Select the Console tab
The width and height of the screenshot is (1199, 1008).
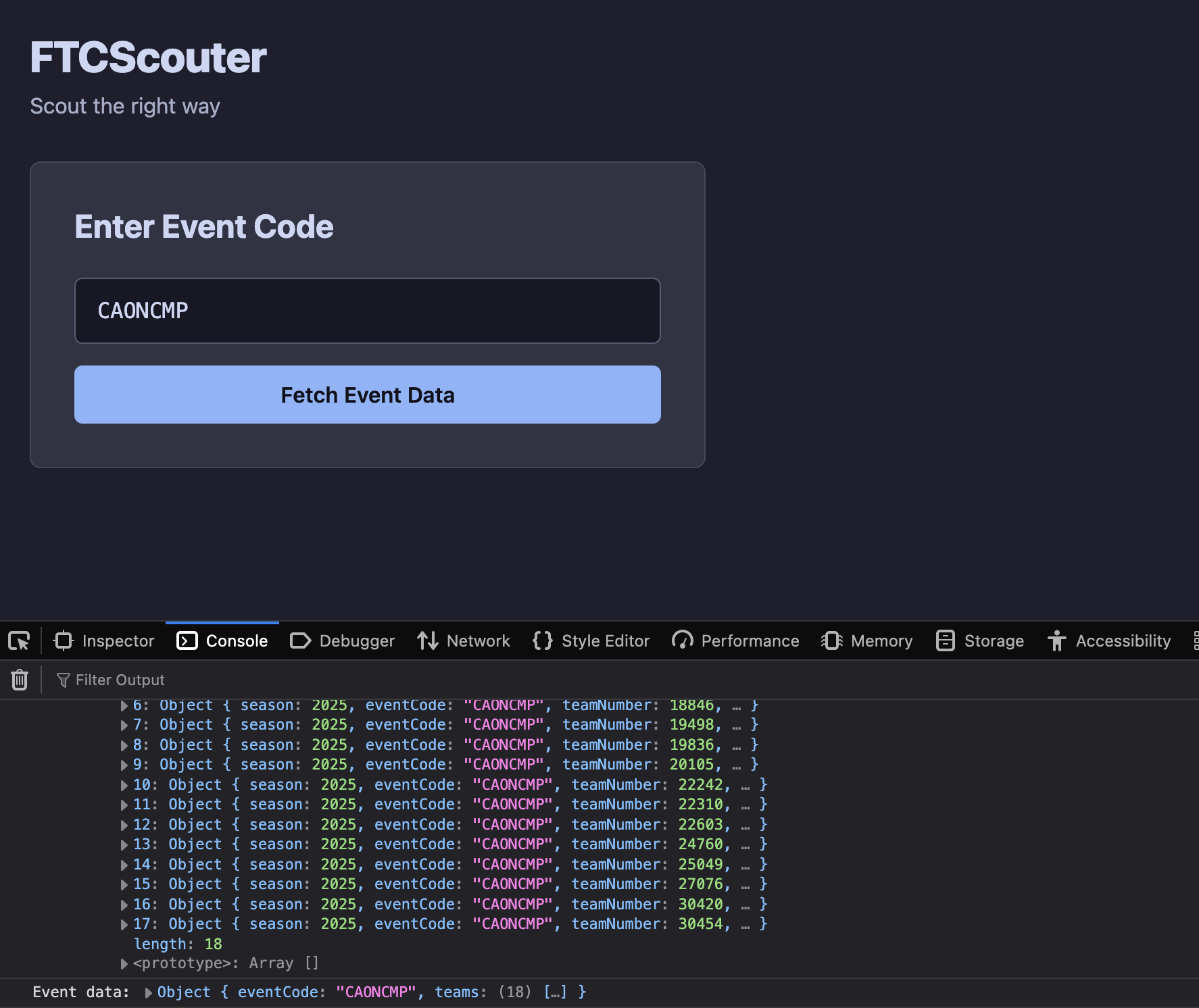[x=222, y=640]
